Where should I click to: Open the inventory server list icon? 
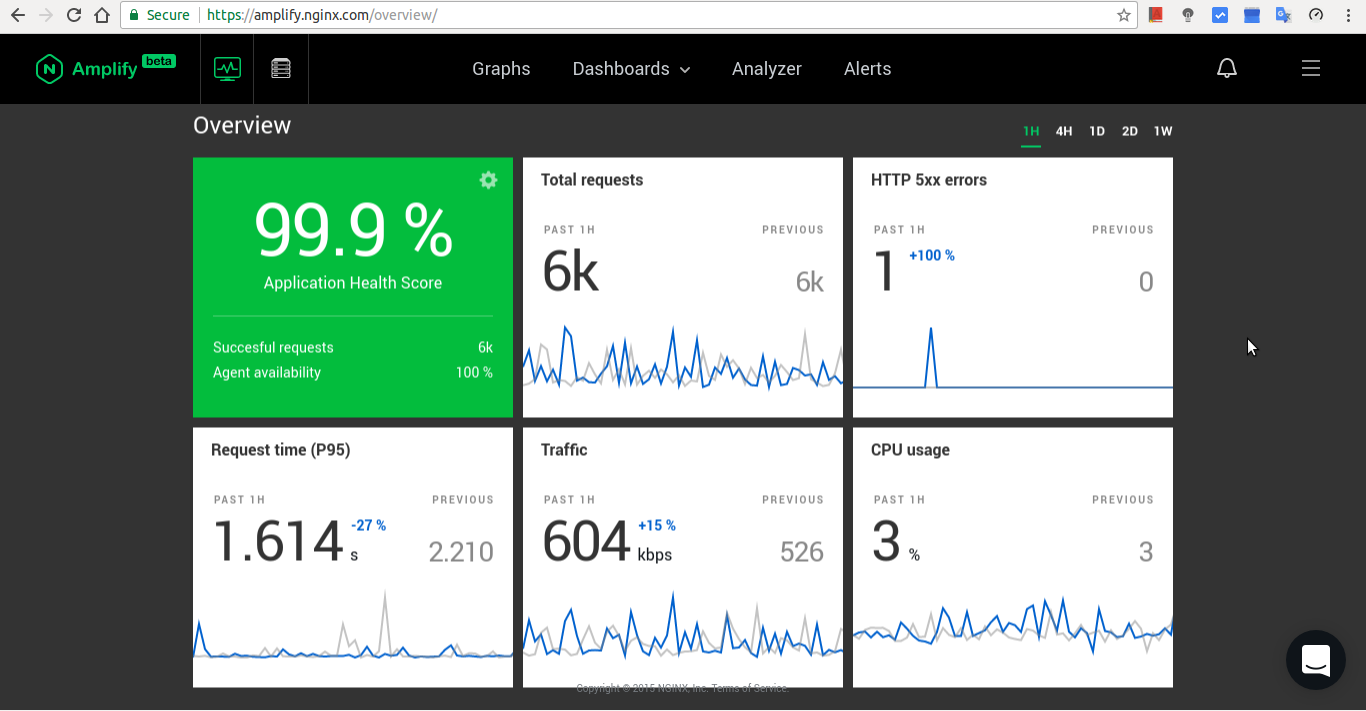coord(281,69)
